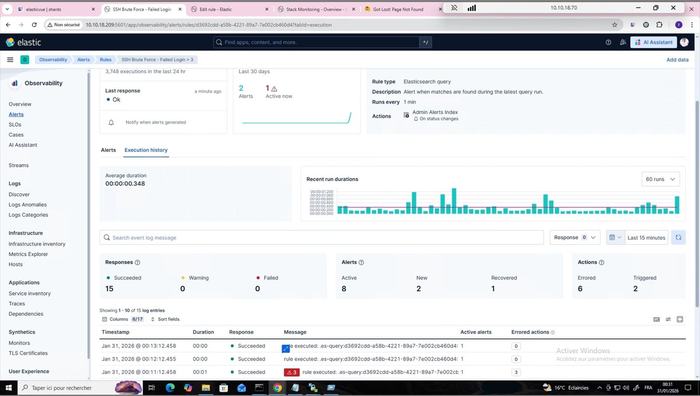Toggle the main navigation hamburger menu

click(10, 59)
